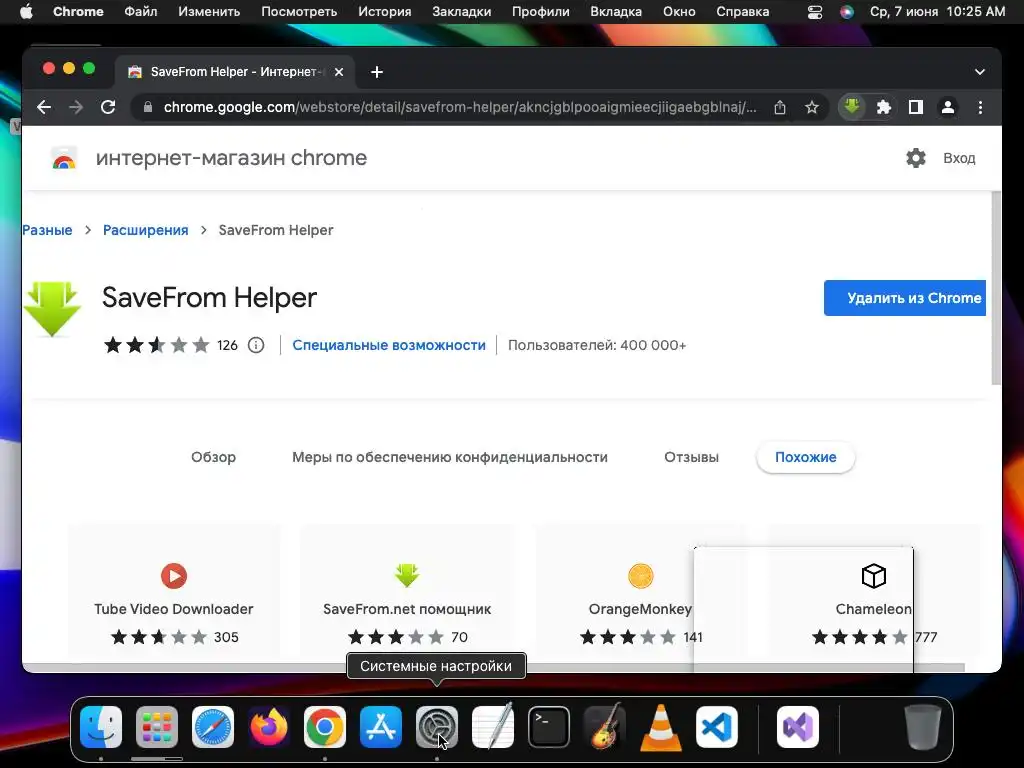This screenshot has height=768, width=1024.
Task: Launch Firefox from the Dock
Action: 269,727
